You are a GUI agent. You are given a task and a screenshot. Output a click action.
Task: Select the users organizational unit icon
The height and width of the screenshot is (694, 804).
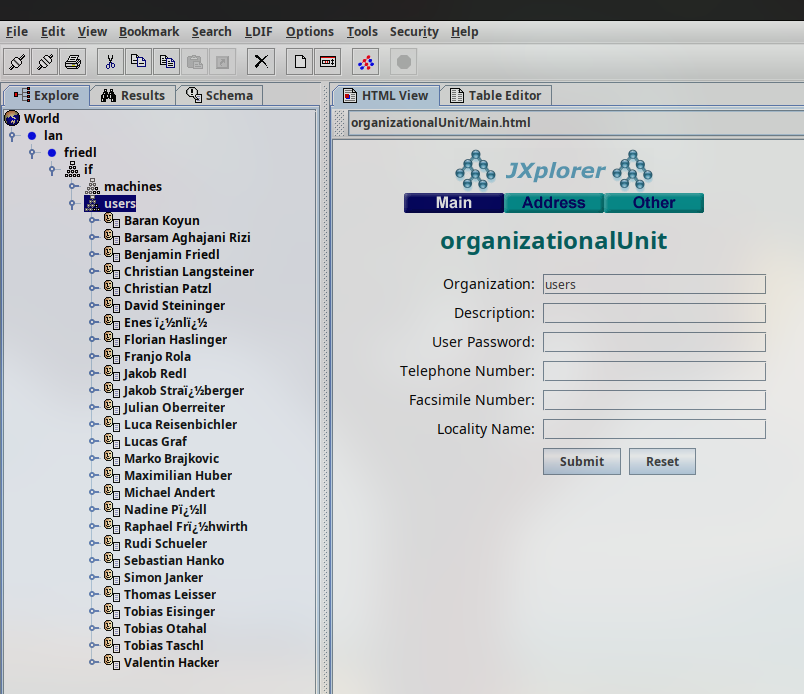[91, 203]
